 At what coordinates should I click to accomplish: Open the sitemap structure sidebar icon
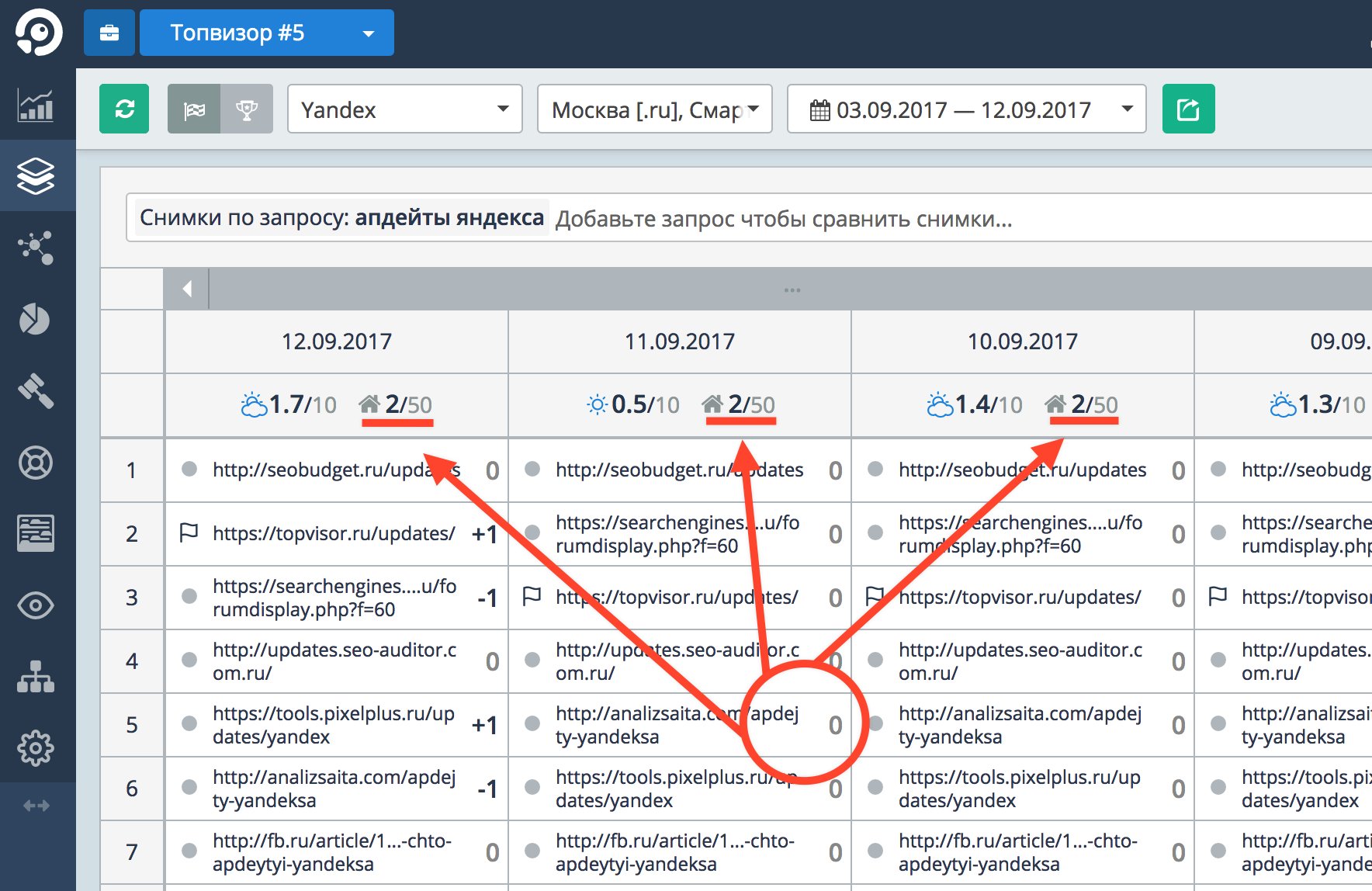point(36,676)
